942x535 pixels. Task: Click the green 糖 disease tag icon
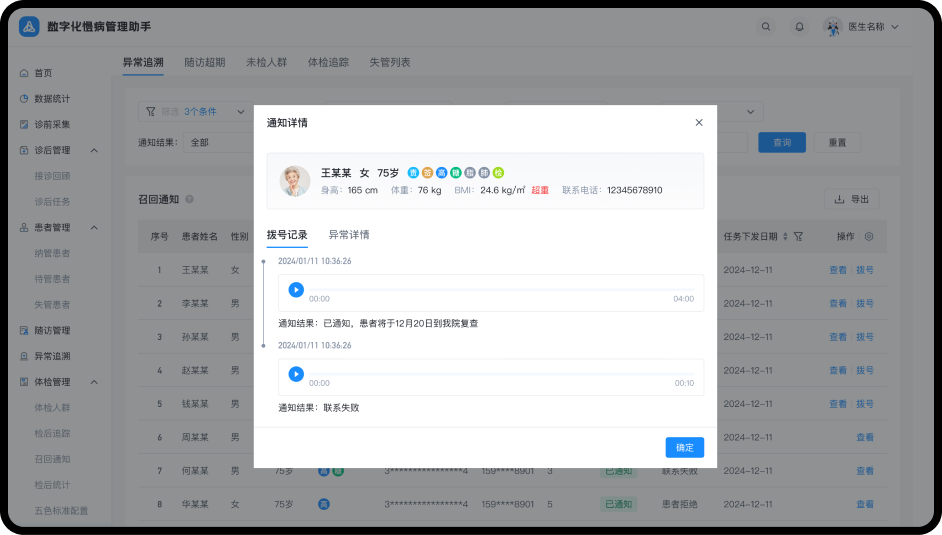(x=456, y=173)
